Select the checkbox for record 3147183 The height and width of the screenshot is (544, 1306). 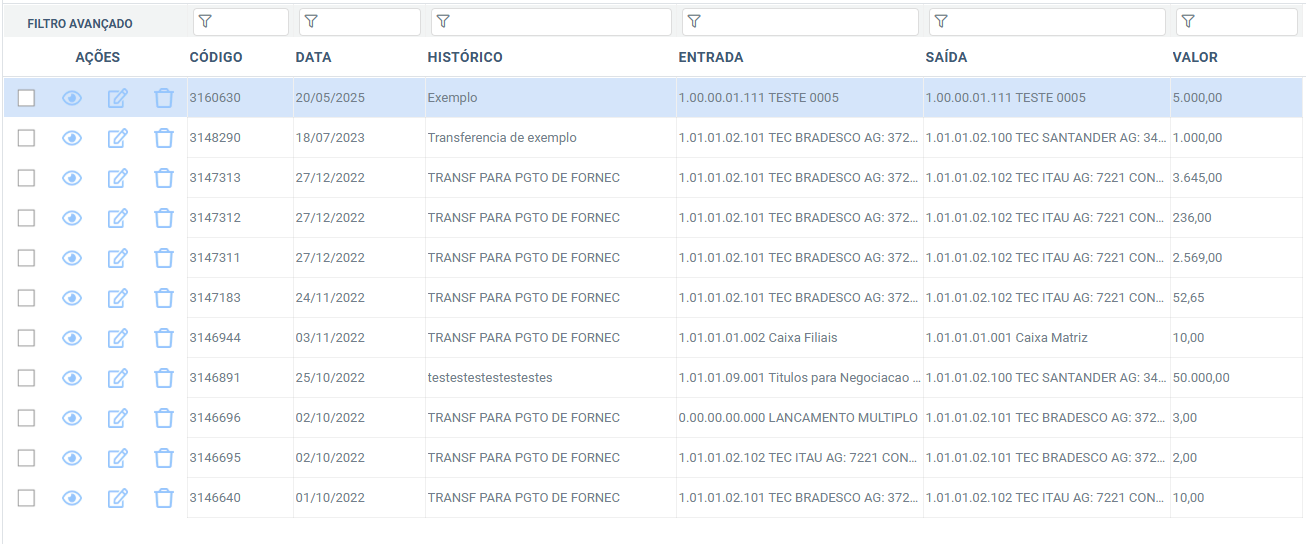pyautogui.click(x=26, y=298)
